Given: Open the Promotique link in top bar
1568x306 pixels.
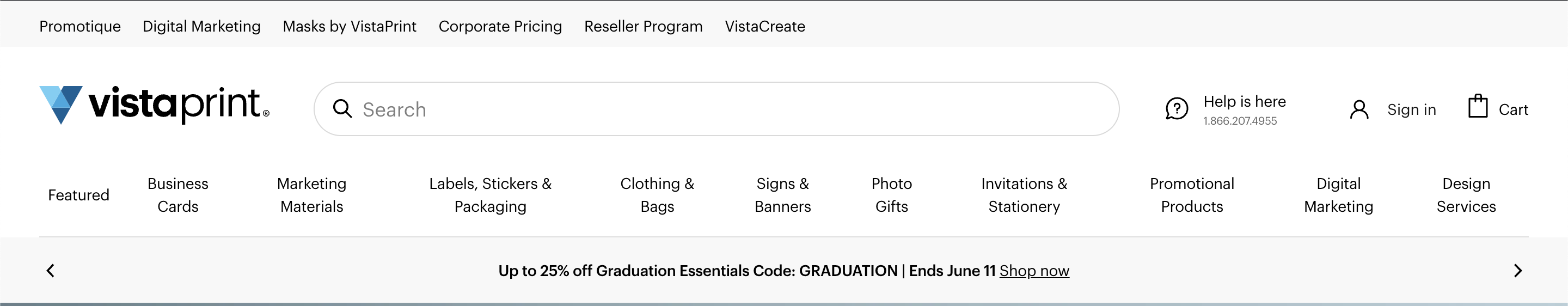Looking at the screenshot, I should 81,26.
